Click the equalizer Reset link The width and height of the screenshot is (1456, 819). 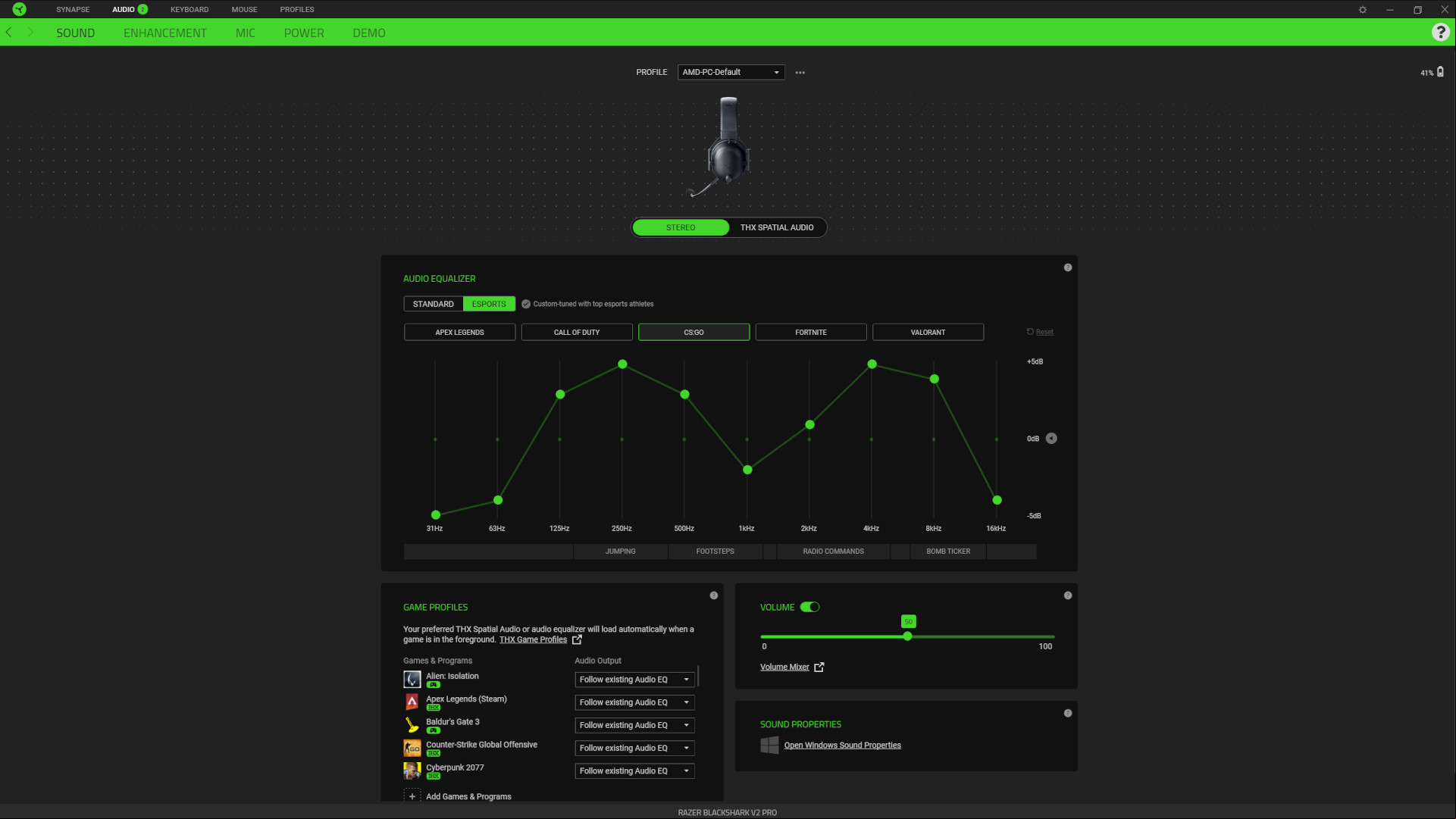[1044, 332]
